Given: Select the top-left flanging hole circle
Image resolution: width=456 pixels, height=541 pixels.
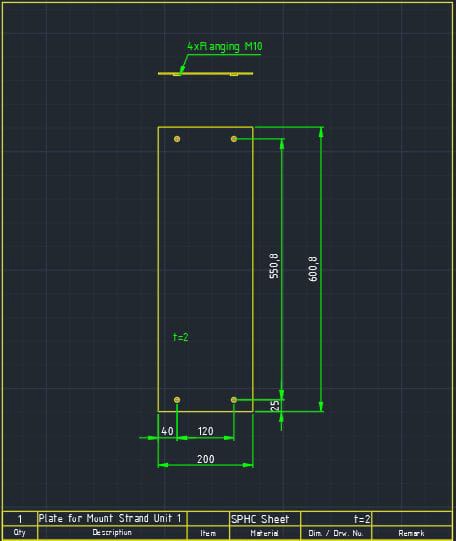Looking at the screenshot, I should click(177, 139).
